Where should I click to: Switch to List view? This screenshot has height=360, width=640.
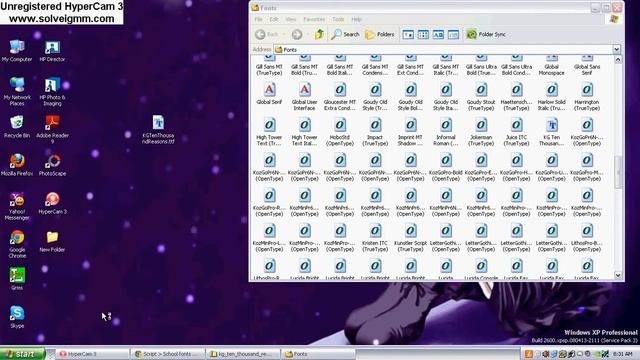pyautogui.click(x=423, y=35)
